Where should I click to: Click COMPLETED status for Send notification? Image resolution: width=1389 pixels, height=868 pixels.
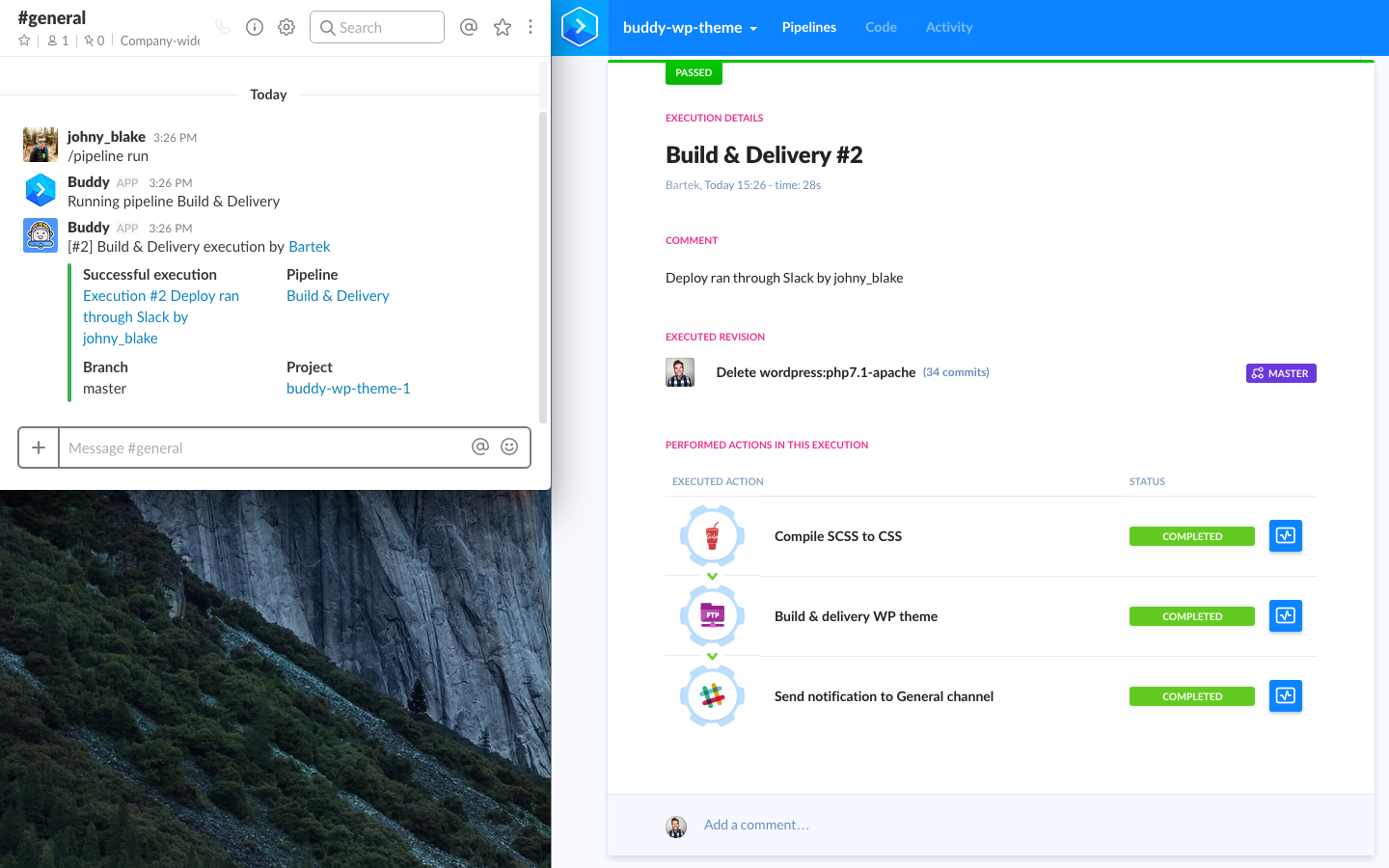click(x=1192, y=696)
